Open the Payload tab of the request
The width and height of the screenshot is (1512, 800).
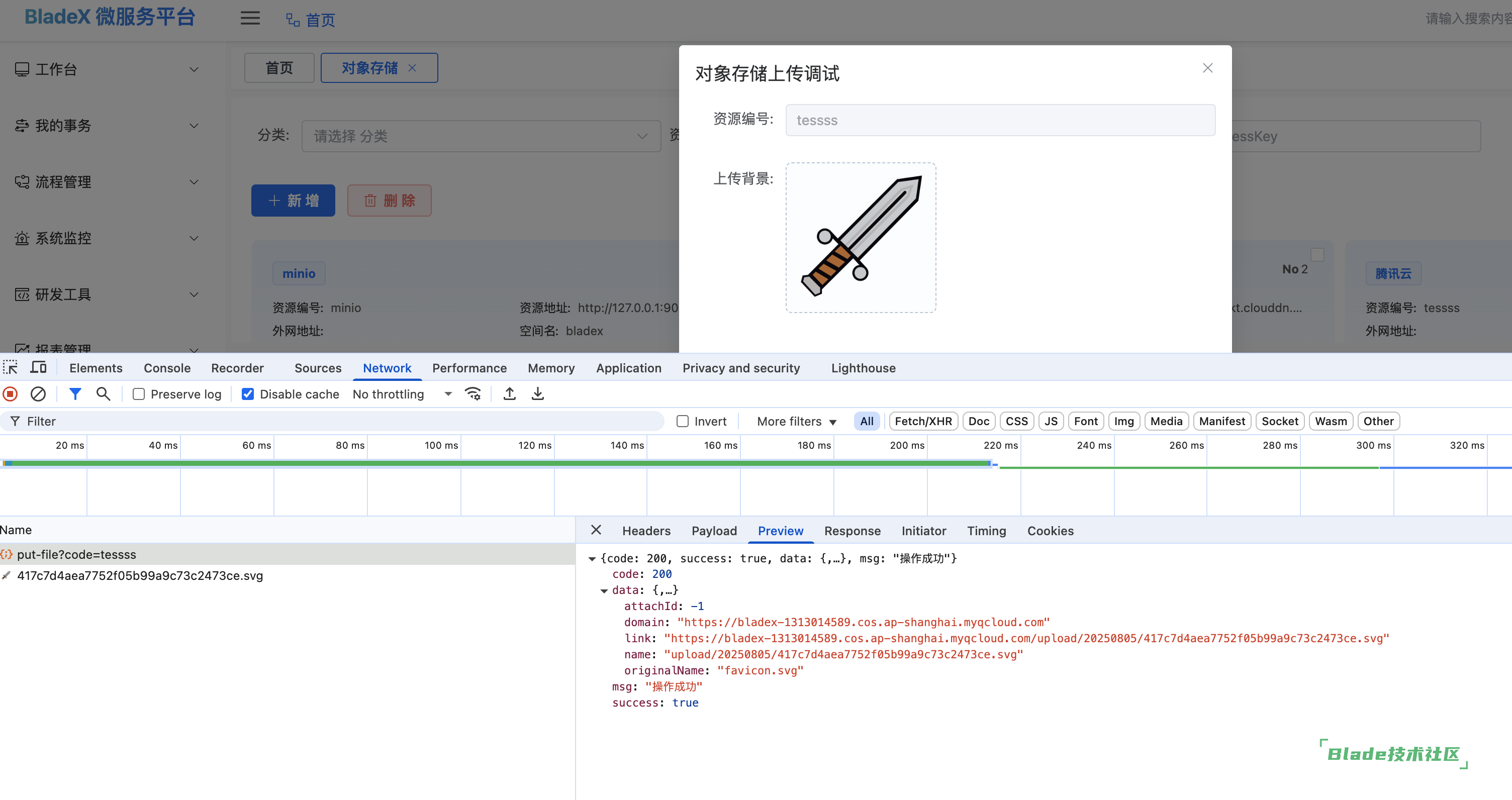[714, 531]
